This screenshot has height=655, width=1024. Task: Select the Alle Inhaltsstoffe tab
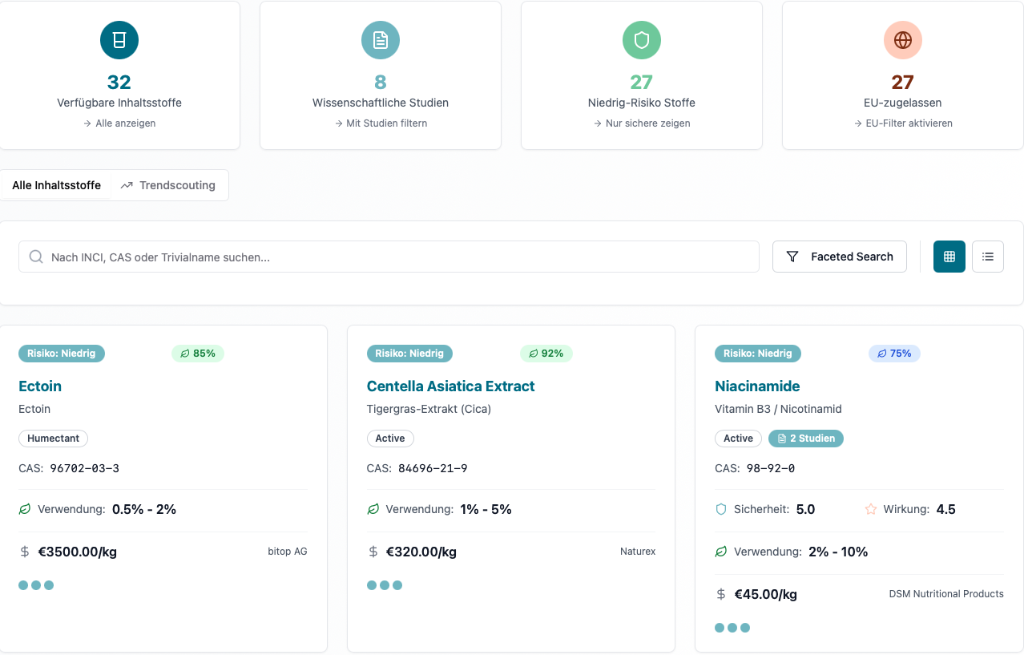(x=56, y=185)
